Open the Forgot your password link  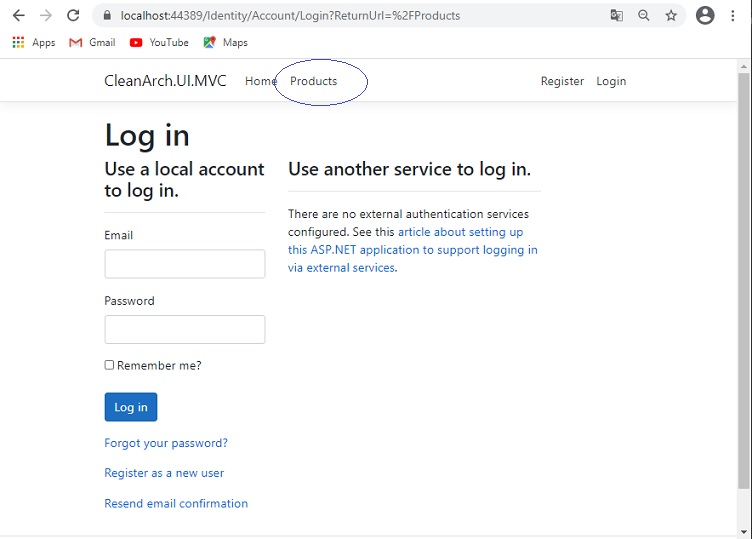(166, 443)
